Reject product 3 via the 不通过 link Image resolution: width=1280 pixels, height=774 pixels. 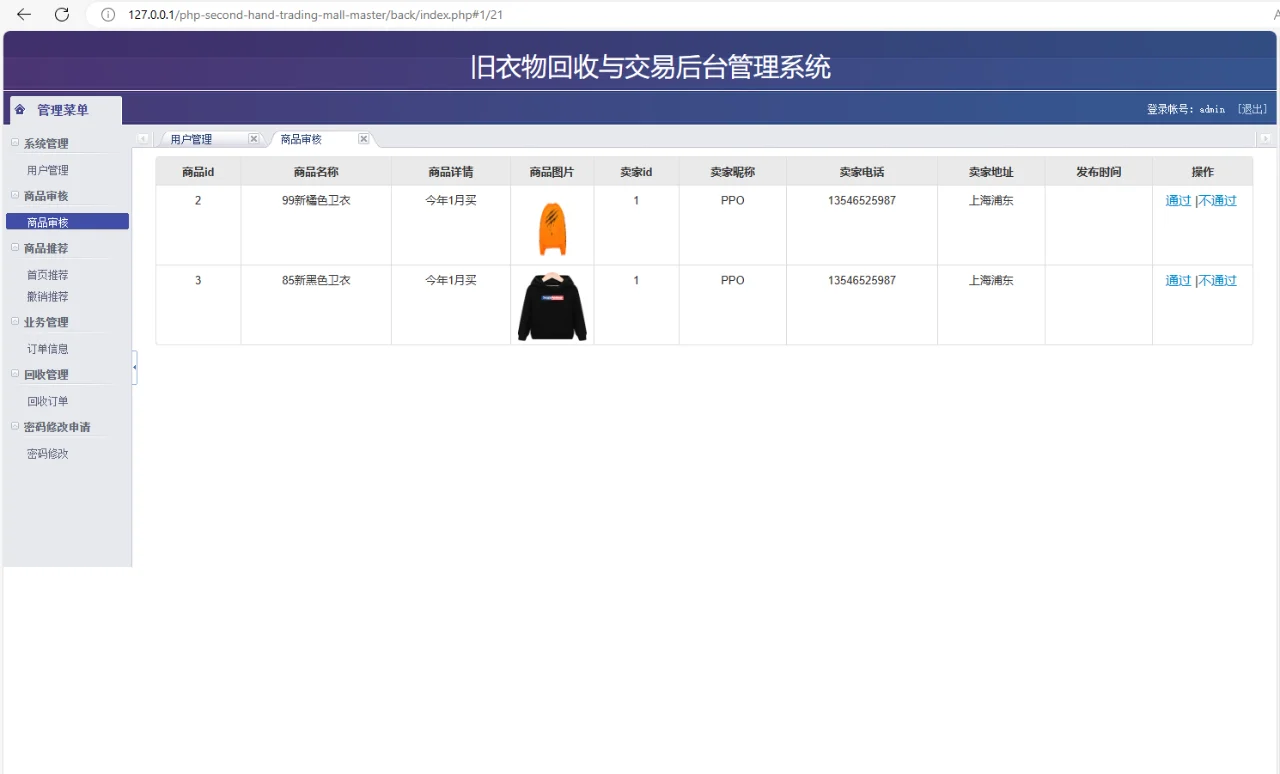pyautogui.click(x=1217, y=280)
